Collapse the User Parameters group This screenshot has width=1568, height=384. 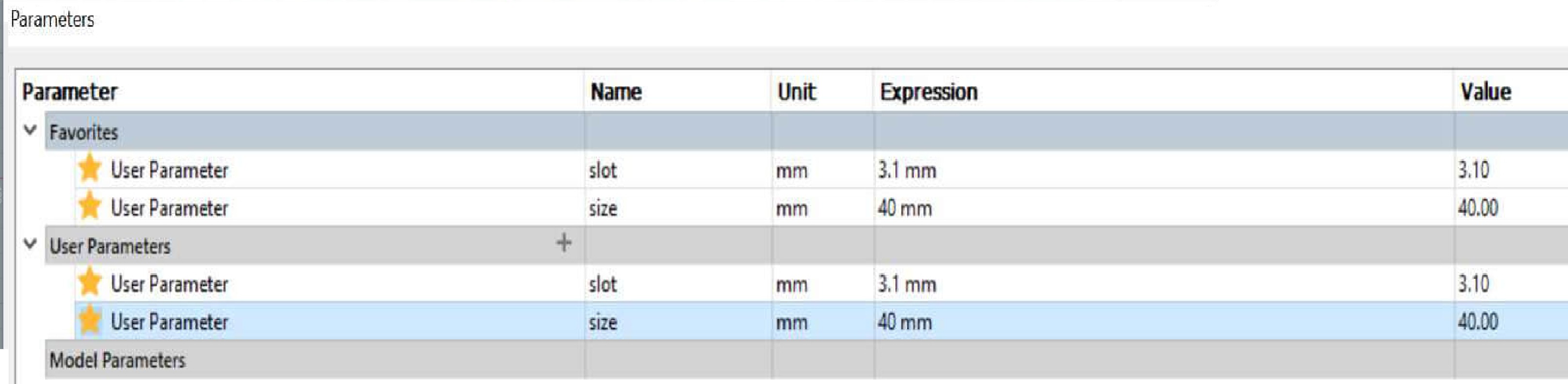point(30,244)
